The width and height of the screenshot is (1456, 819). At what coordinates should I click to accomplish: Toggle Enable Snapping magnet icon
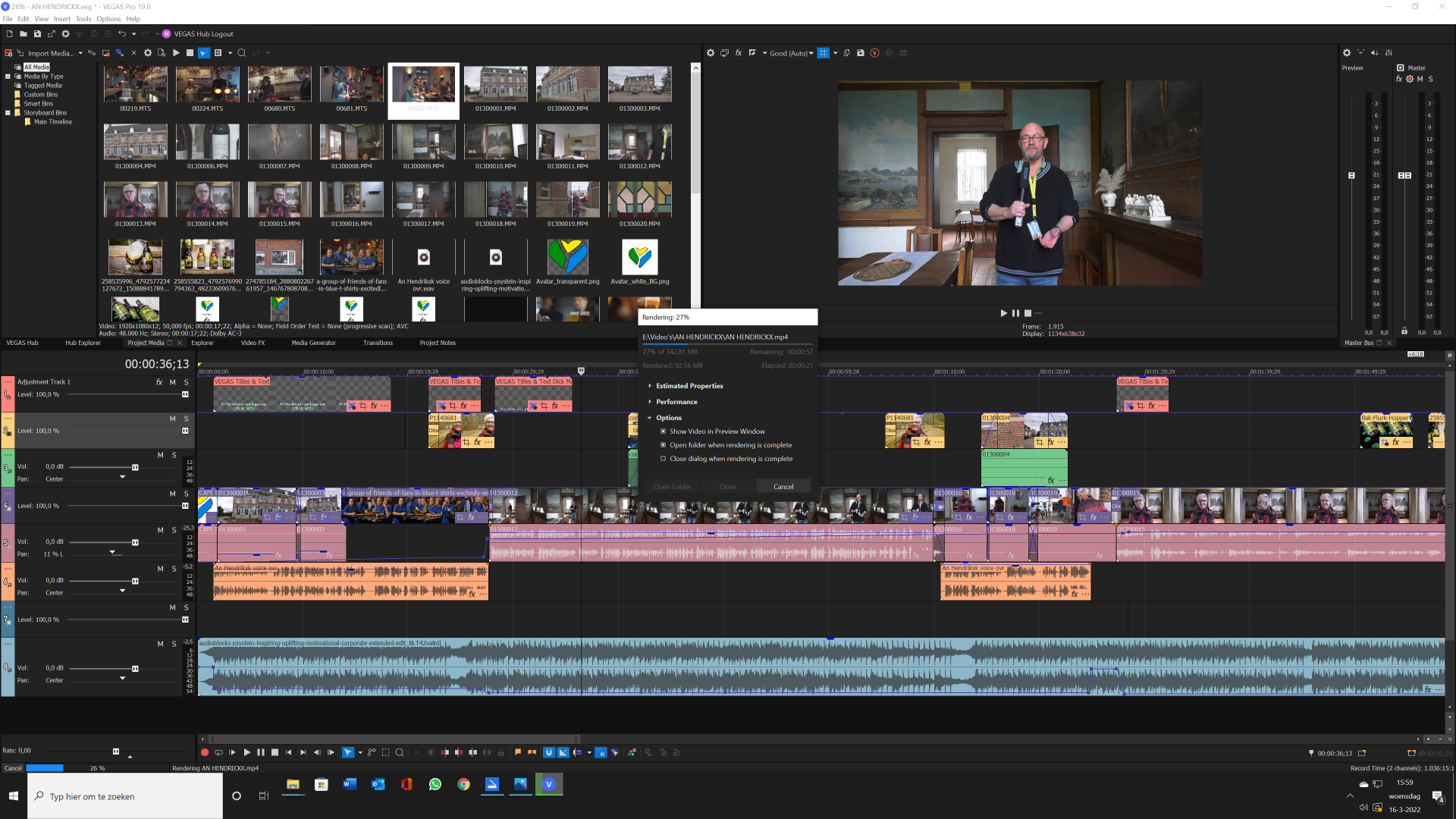[549, 753]
